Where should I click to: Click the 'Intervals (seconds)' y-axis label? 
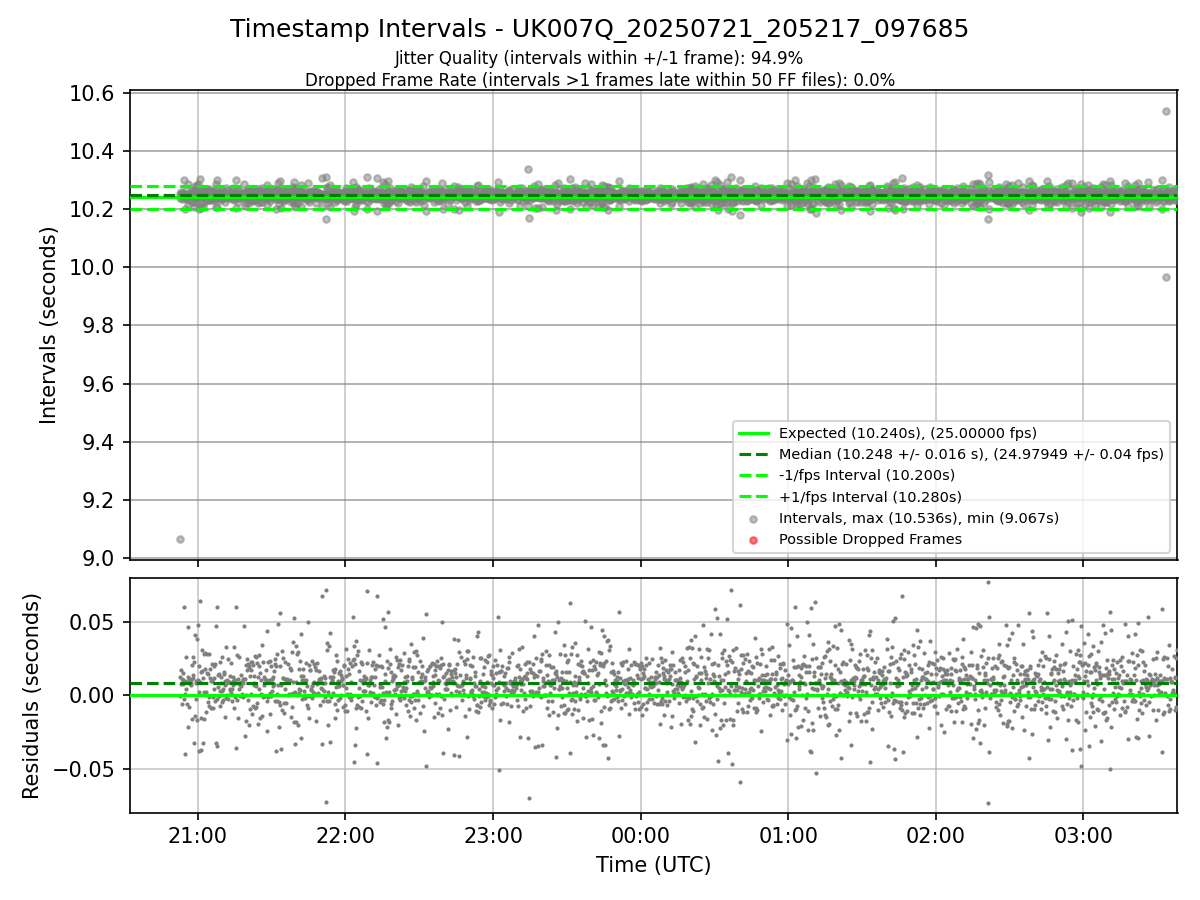coord(49,325)
